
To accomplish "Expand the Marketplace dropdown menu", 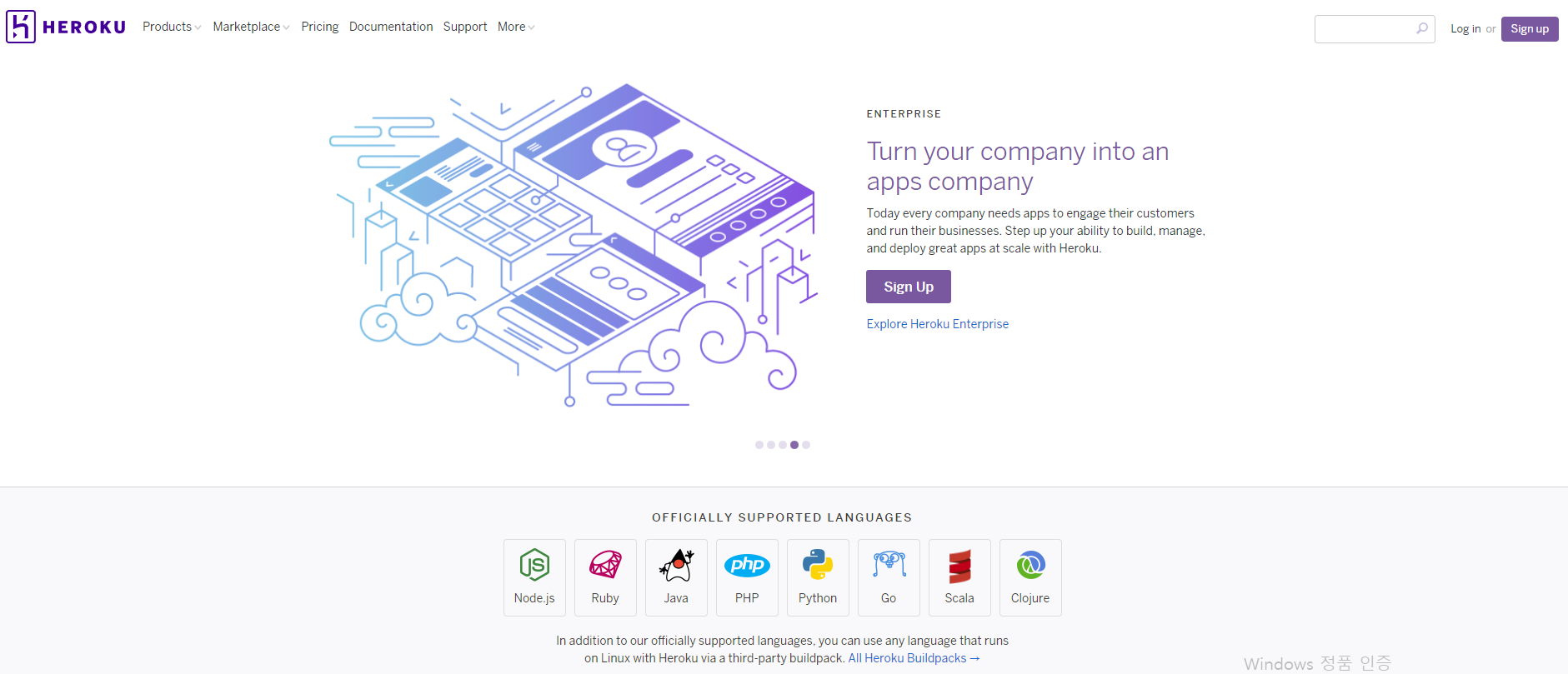I will pyautogui.click(x=251, y=27).
